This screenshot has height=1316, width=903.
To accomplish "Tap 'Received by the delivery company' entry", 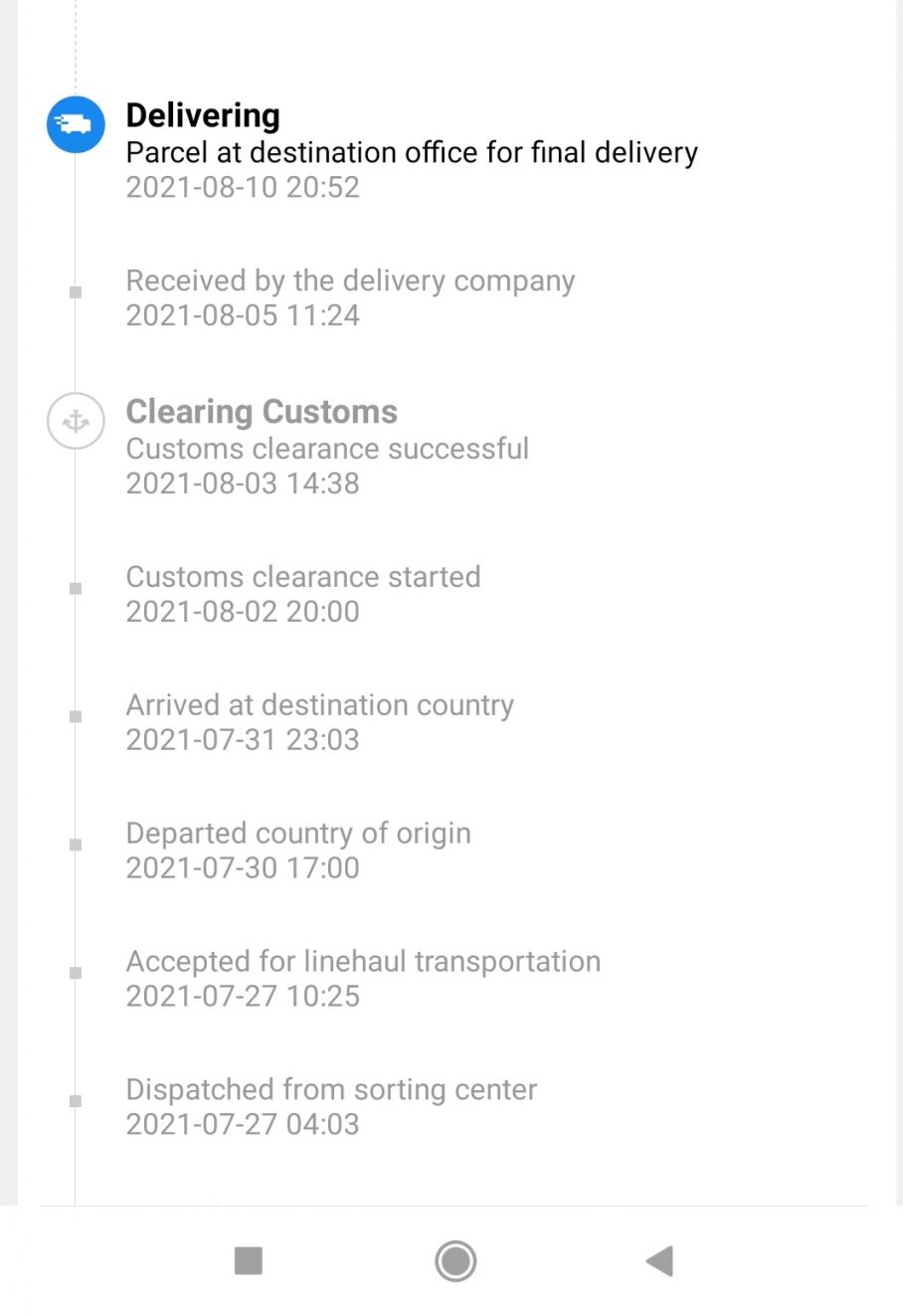I will point(350,297).
